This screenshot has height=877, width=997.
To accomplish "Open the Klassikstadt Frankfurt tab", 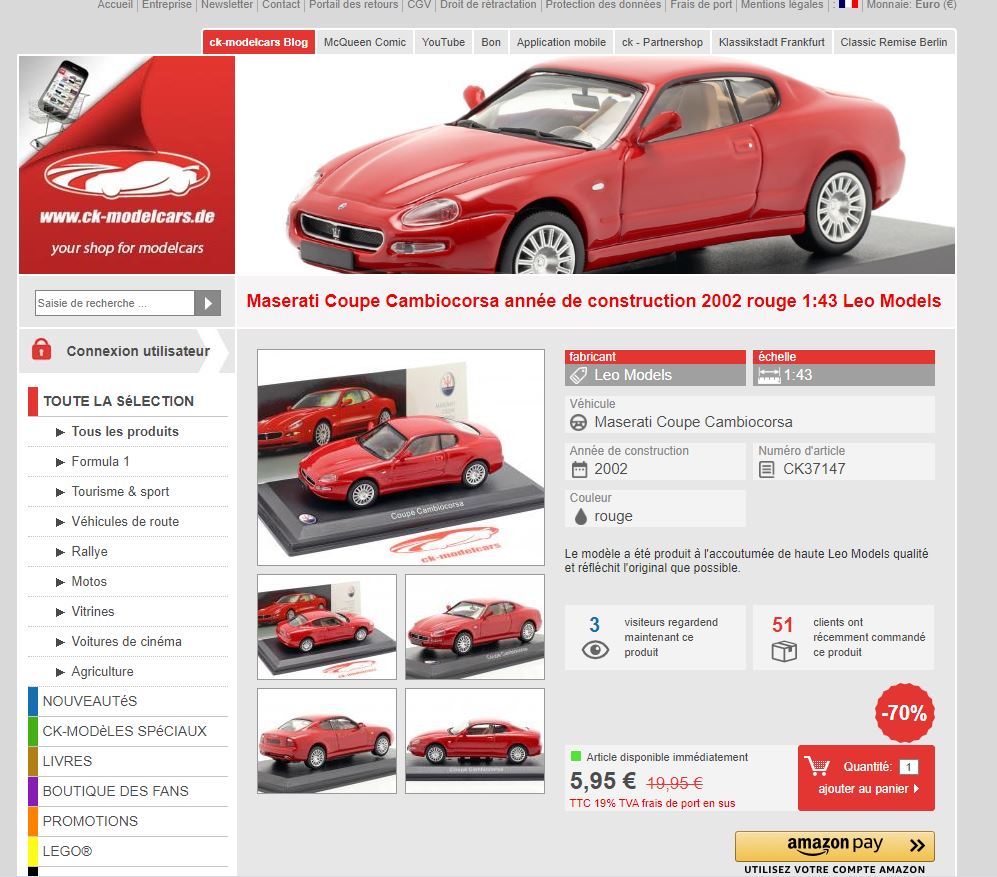I will point(771,42).
